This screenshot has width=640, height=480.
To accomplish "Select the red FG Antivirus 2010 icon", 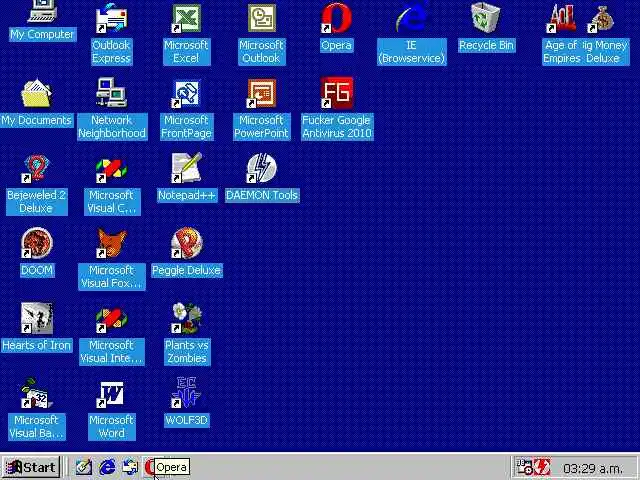I will click(x=337, y=93).
